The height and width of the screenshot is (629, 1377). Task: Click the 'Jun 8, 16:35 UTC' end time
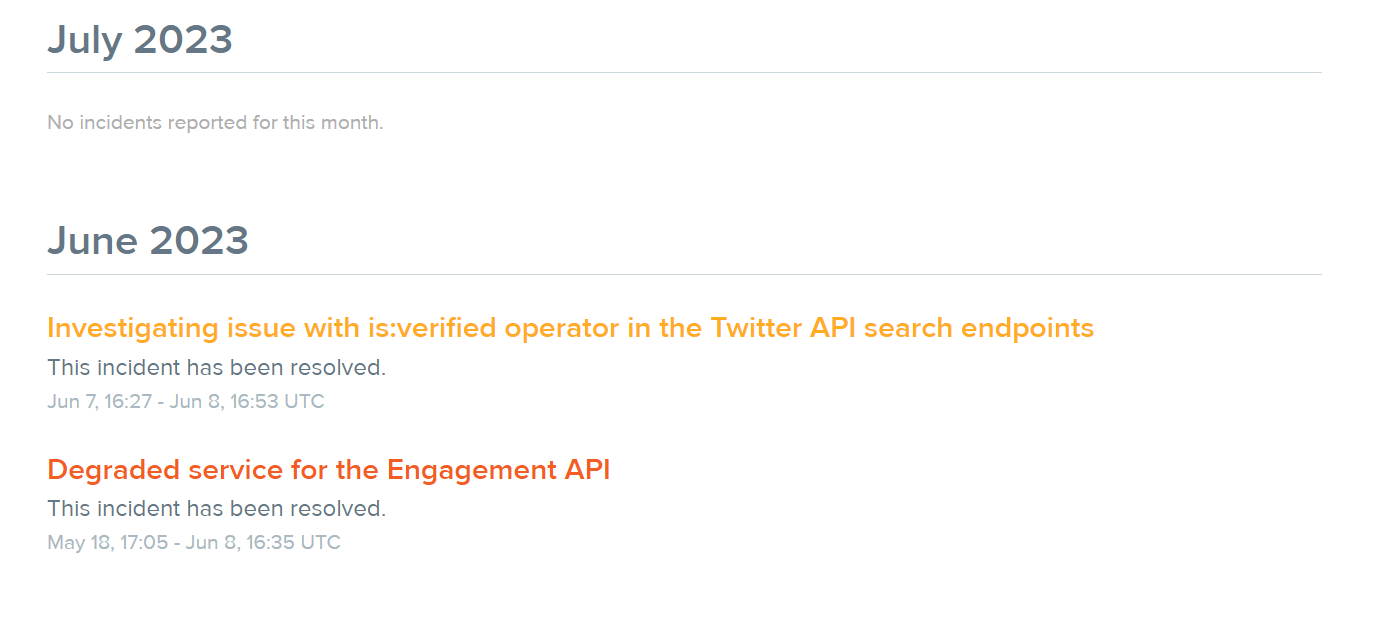point(263,543)
